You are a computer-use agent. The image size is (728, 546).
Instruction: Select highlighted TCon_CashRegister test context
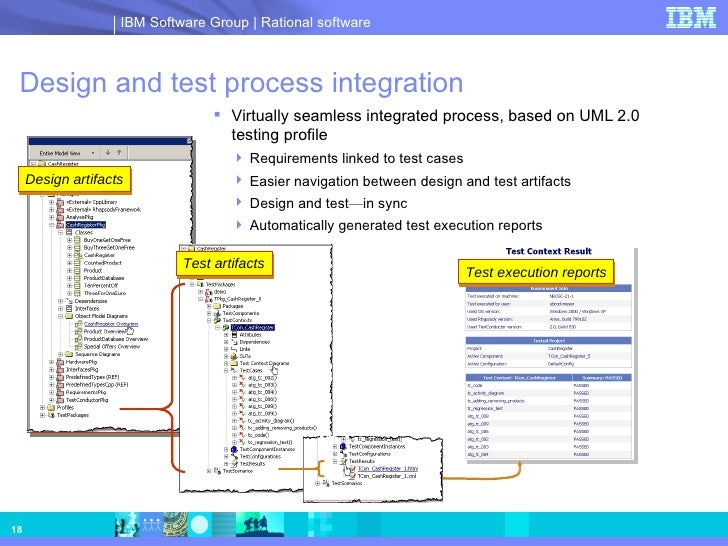253,327
